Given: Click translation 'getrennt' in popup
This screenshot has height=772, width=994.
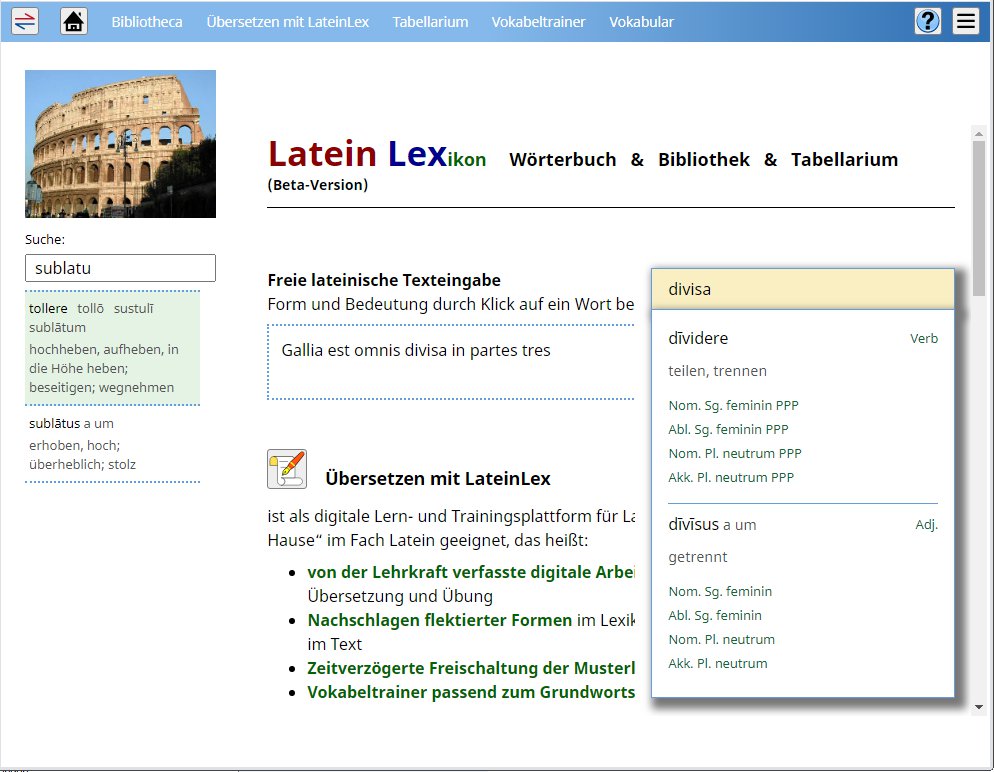Looking at the screenshot, I should coord(697,558).
